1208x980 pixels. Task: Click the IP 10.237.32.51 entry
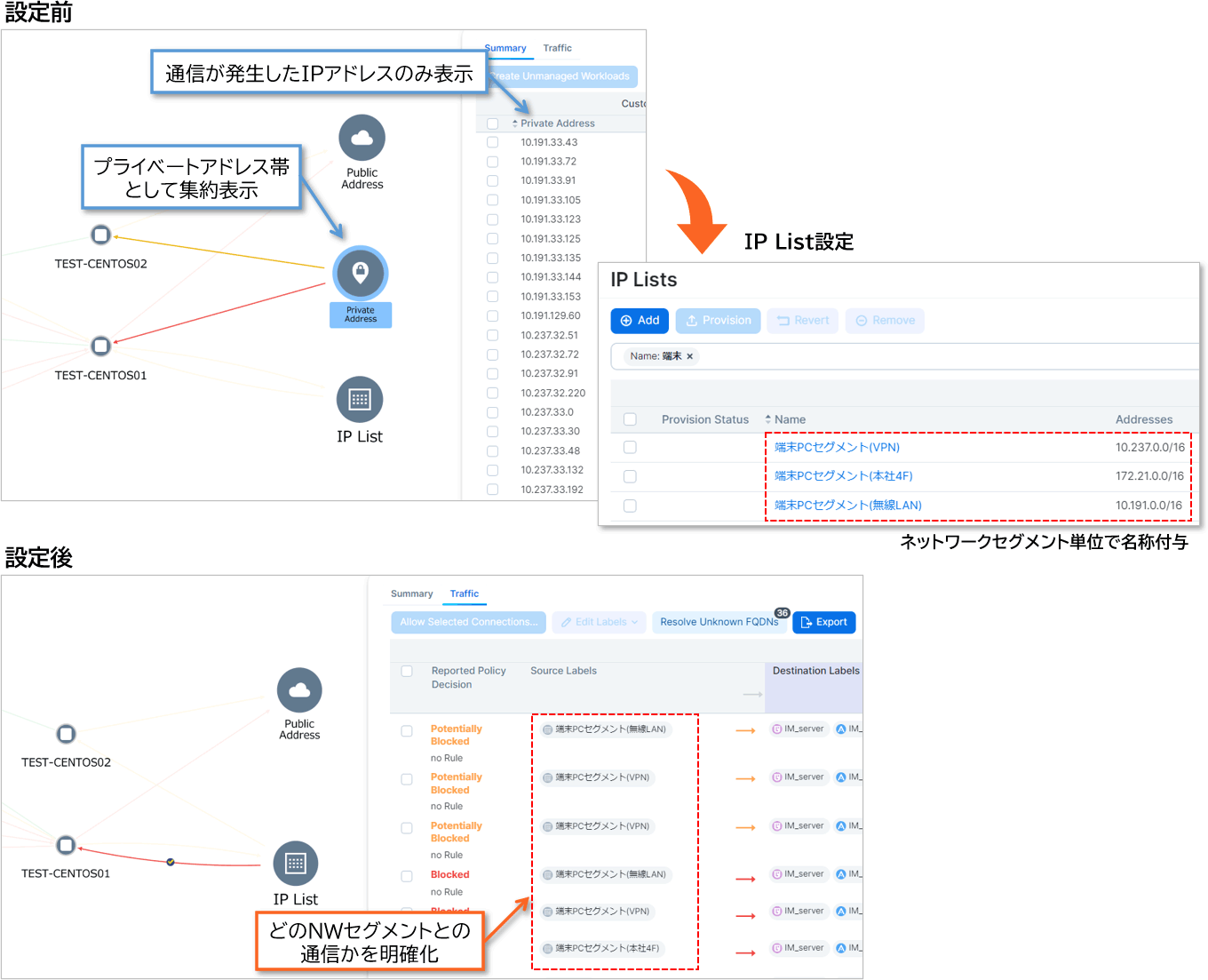[549, 335]
